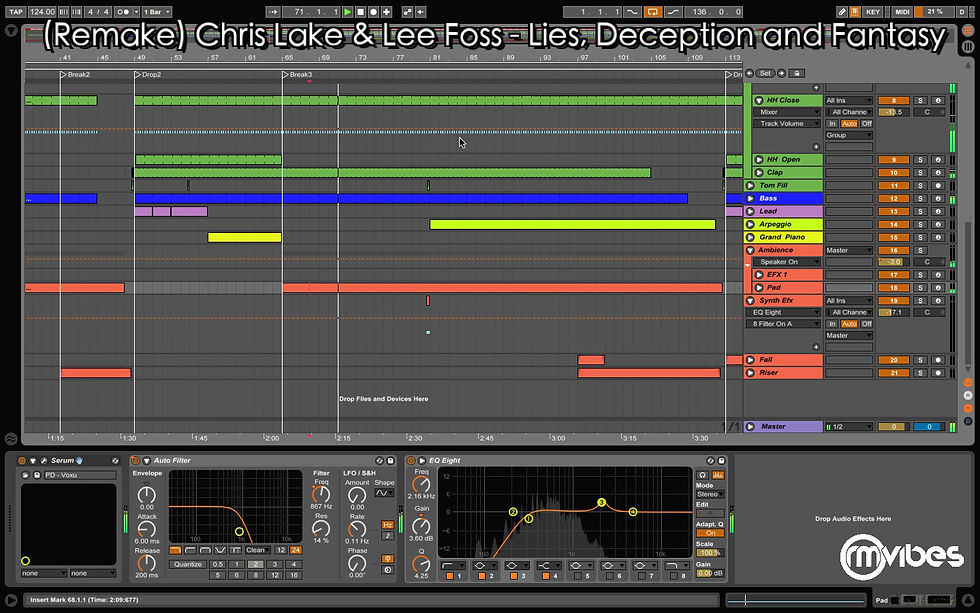Viewport: 980px width, 613px height.
Task: Open the LFO Shape waveform dropdown
Action: click(384, 493)
